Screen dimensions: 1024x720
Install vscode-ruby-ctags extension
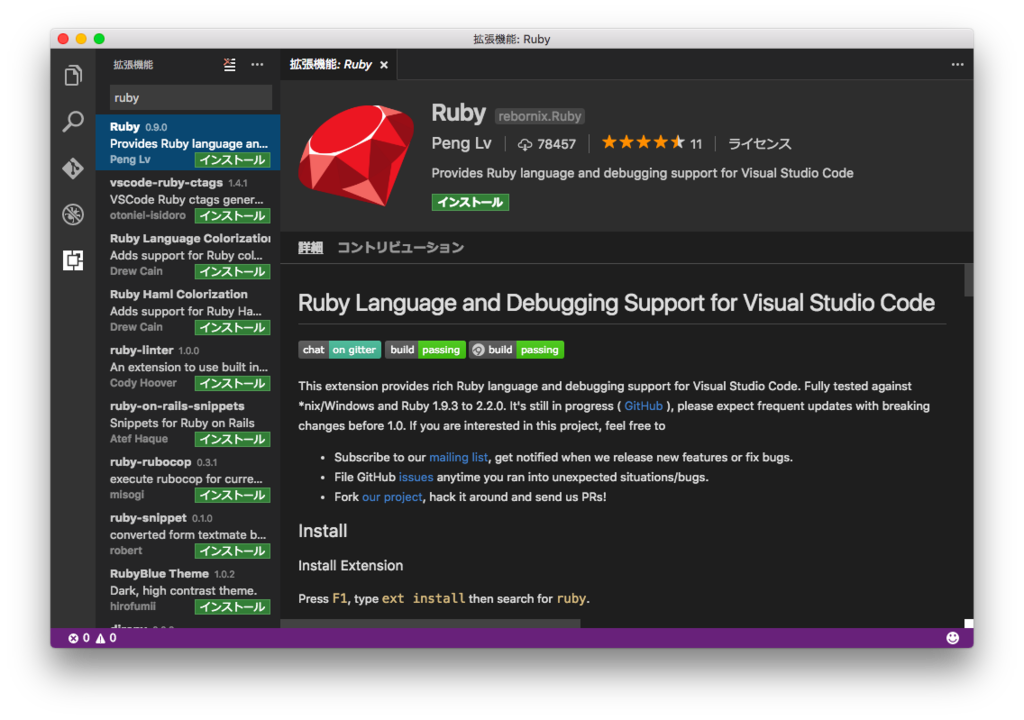click(x=232, y=216)
